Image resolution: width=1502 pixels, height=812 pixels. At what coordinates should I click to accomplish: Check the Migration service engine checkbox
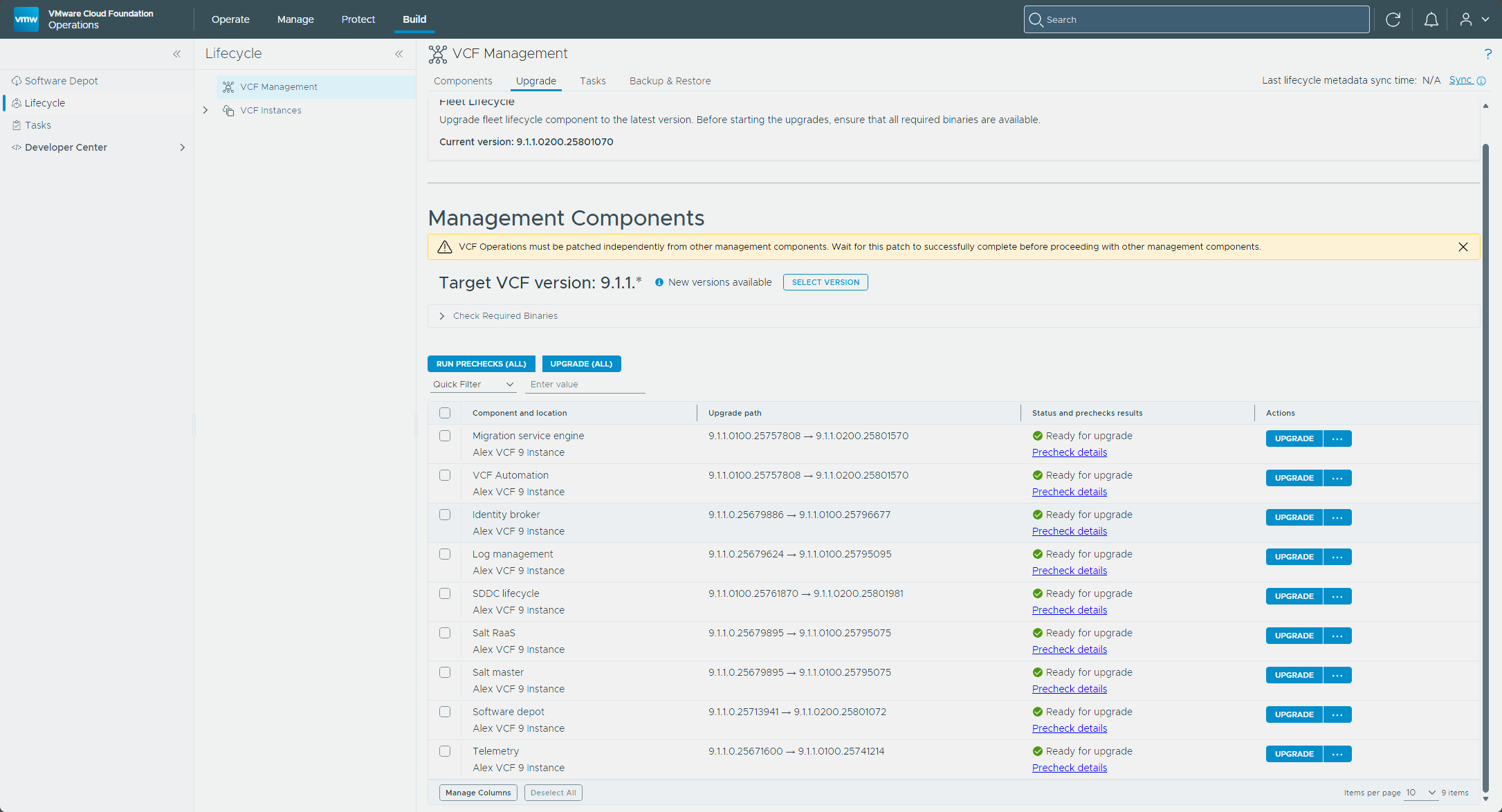point(445,436)
